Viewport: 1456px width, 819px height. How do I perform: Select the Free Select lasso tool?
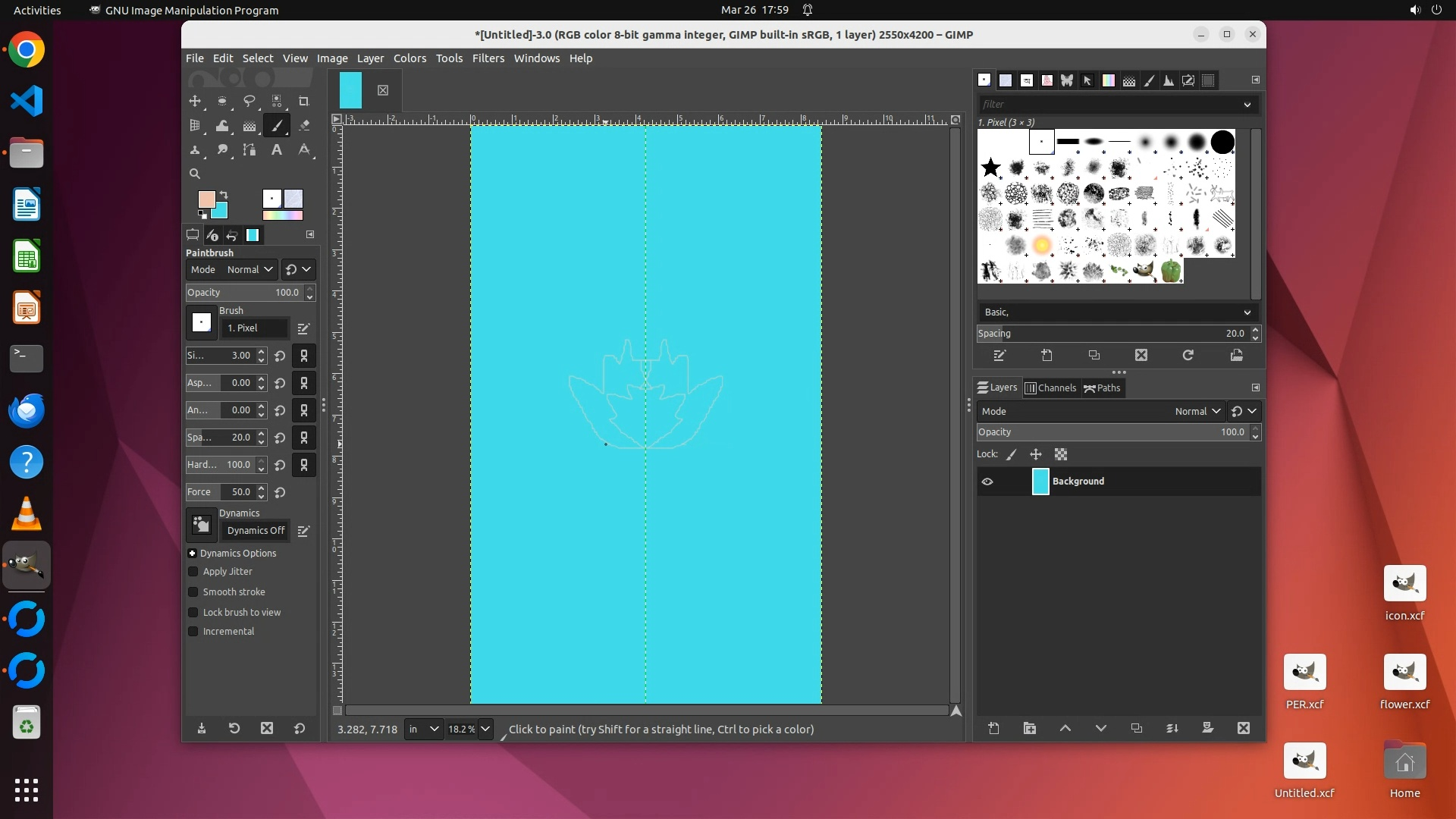pyautogui.click(x=249, y=101)
